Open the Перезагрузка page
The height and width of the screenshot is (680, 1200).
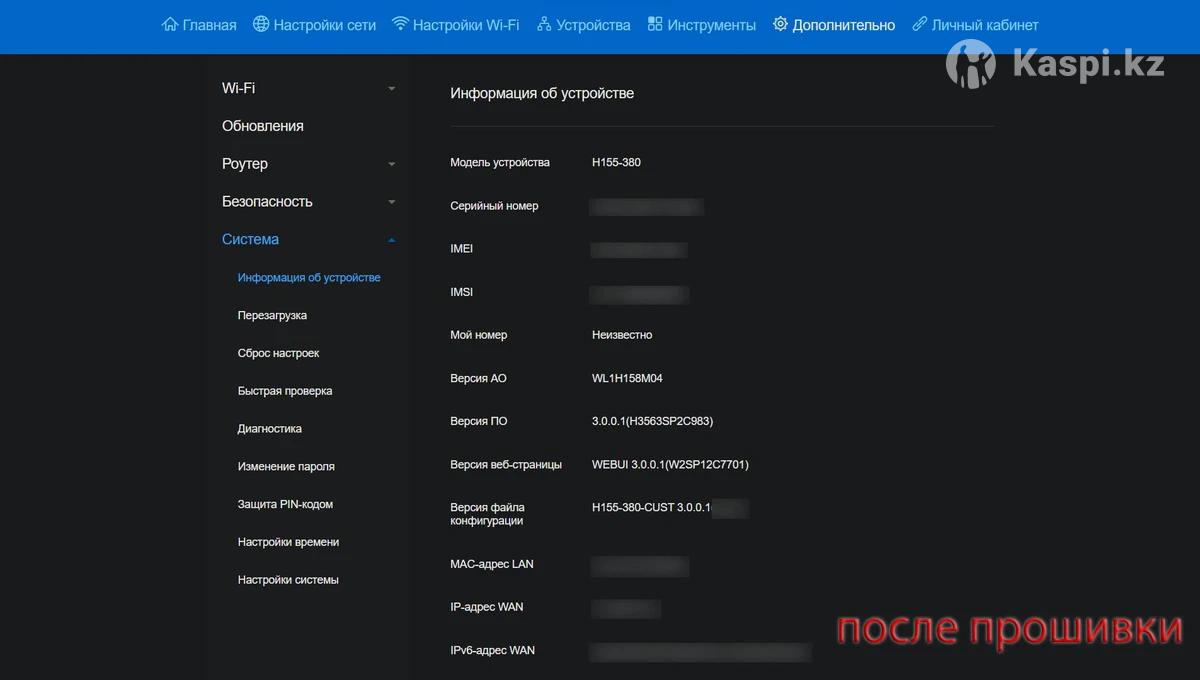coord(272,316)
